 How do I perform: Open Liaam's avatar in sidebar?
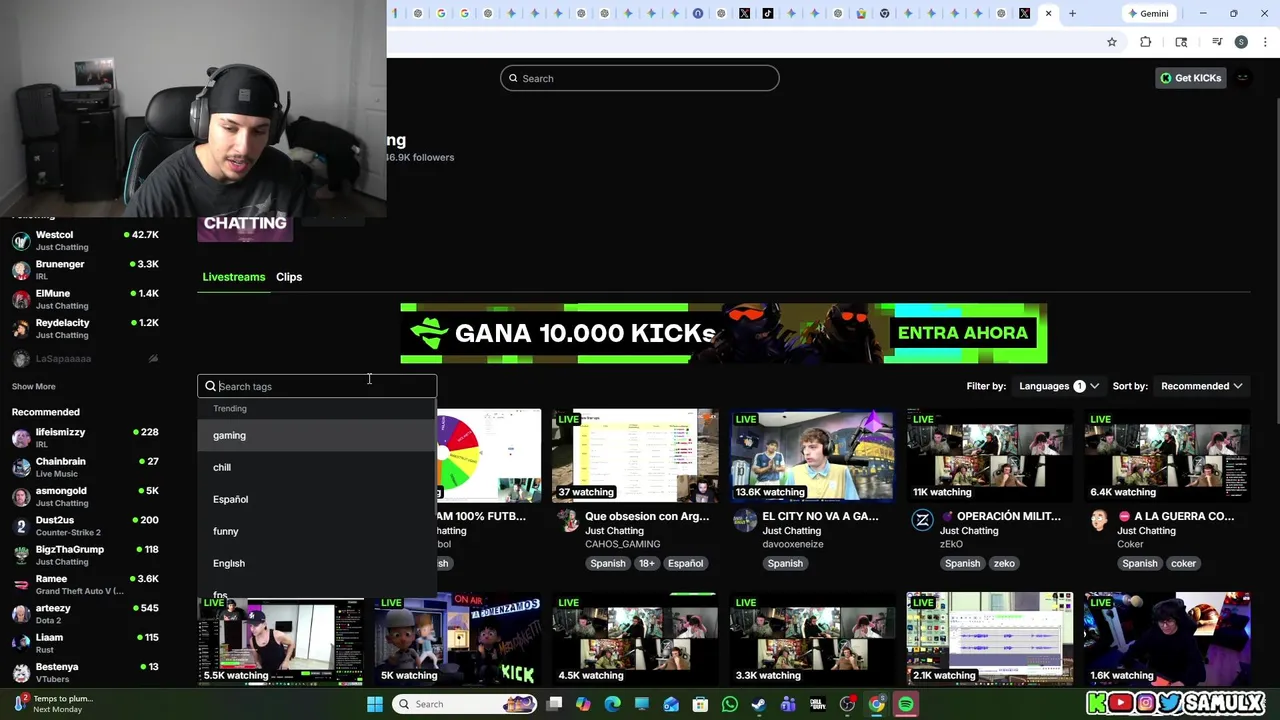(x=20, y=643)
